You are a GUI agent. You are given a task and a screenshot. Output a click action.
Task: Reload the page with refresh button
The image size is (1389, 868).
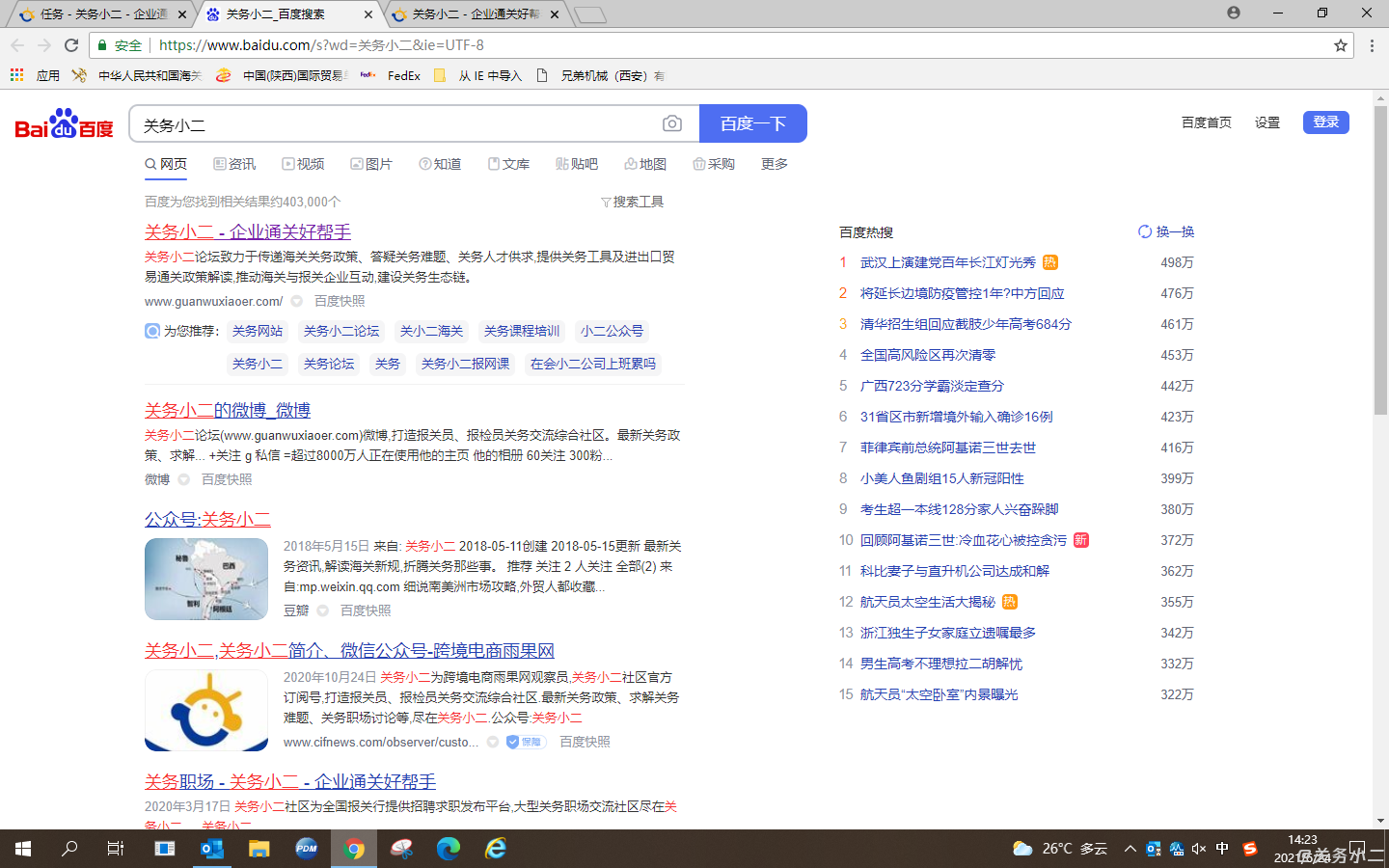point(71,45)
